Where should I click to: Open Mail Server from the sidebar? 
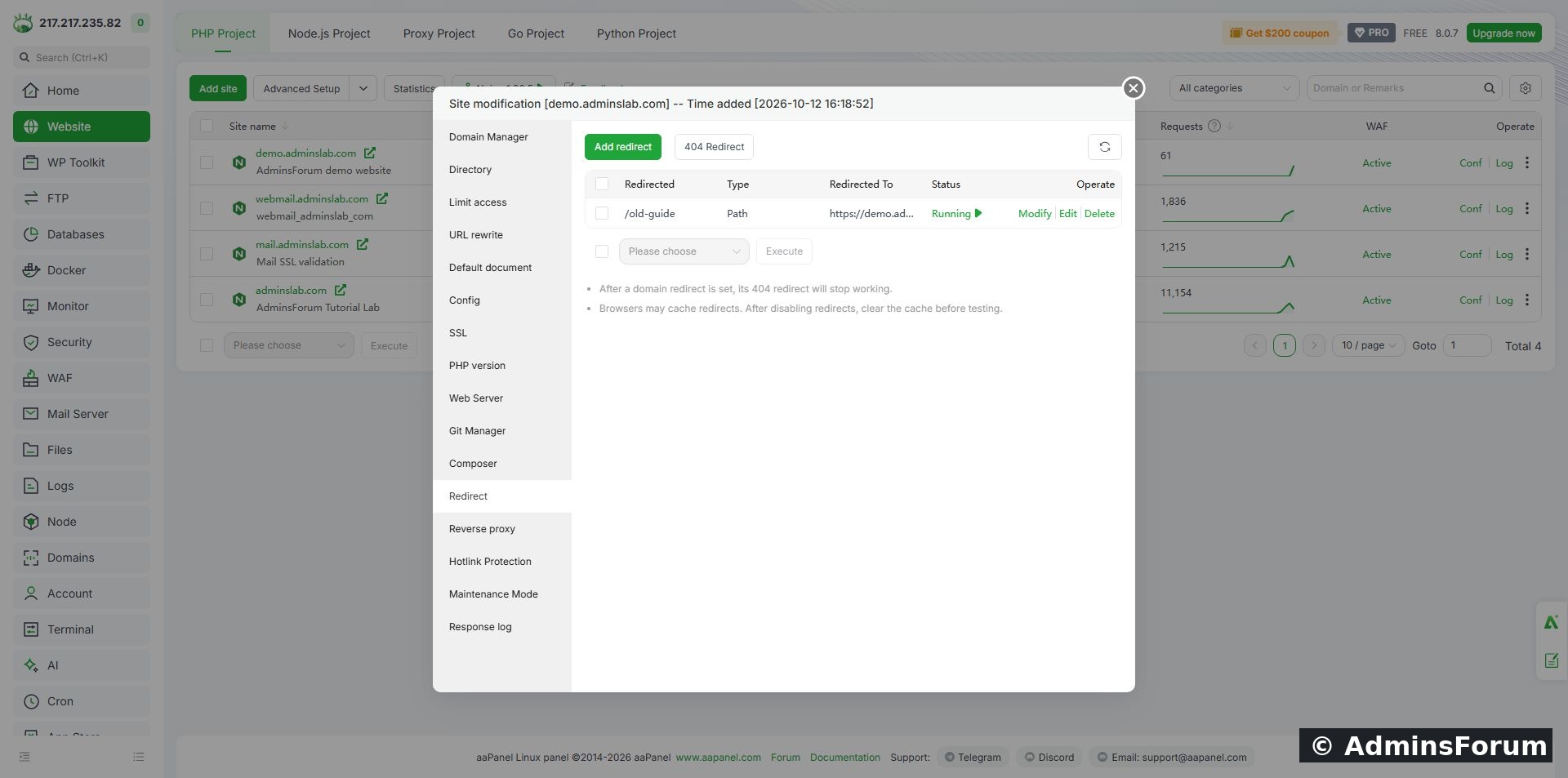pos(82,414)
